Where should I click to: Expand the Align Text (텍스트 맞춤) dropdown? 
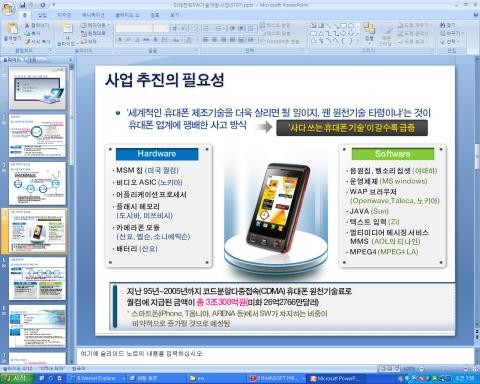point(276,33)
